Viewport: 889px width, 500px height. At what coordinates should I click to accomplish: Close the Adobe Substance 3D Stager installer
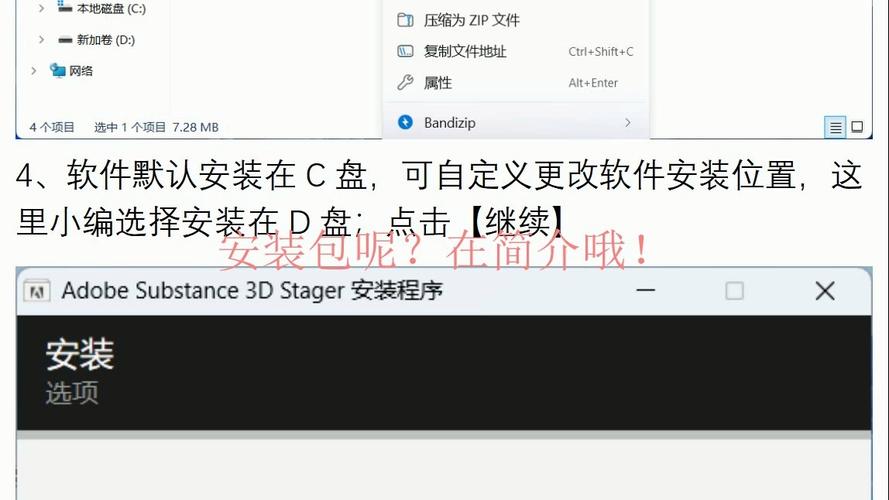coord(825,291)
